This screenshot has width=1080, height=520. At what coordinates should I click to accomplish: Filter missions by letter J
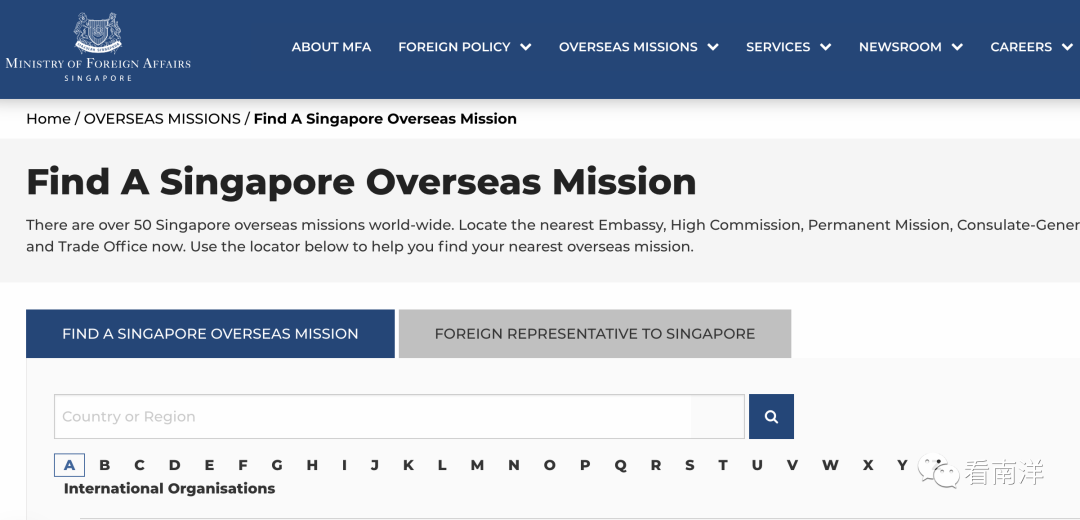375,466
